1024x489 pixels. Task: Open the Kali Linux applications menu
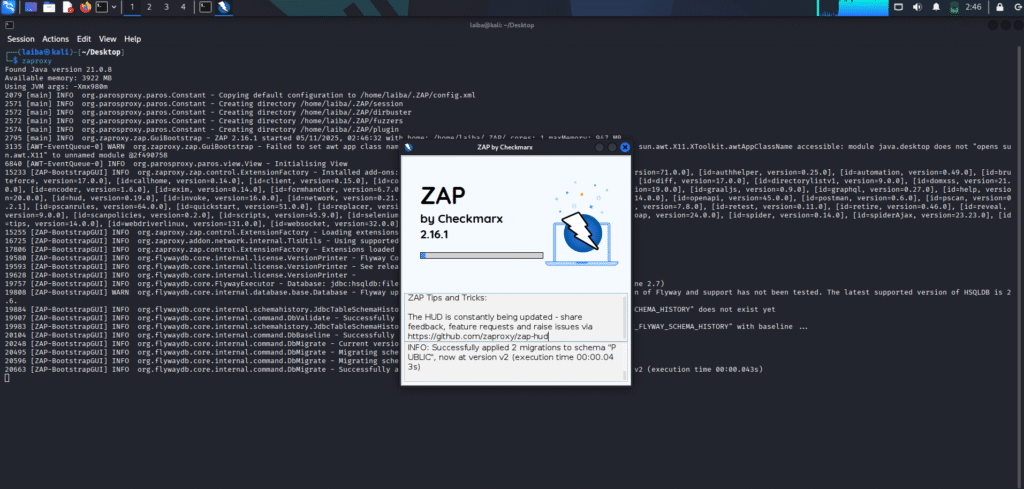tap(8, 7)
